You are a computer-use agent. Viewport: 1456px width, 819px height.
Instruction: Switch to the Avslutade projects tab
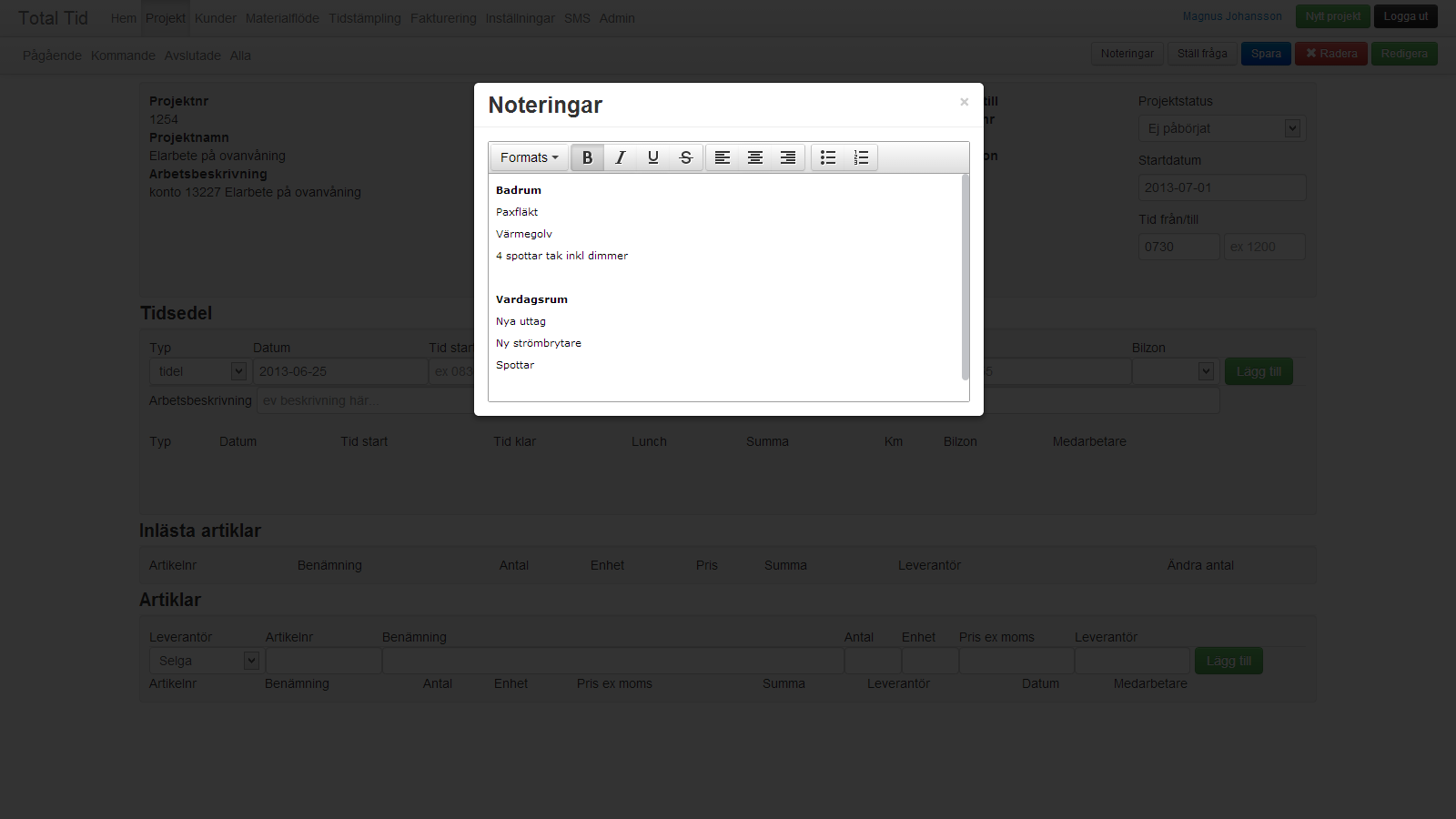tap(192, 56)
